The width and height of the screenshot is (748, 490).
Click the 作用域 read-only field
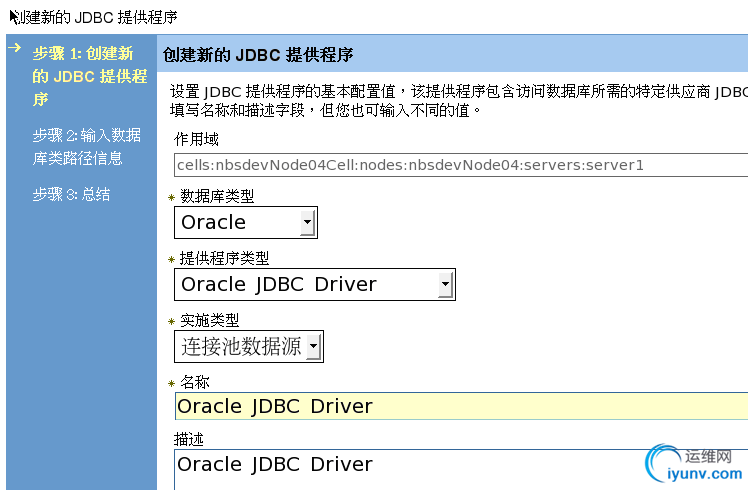(461, 165)
